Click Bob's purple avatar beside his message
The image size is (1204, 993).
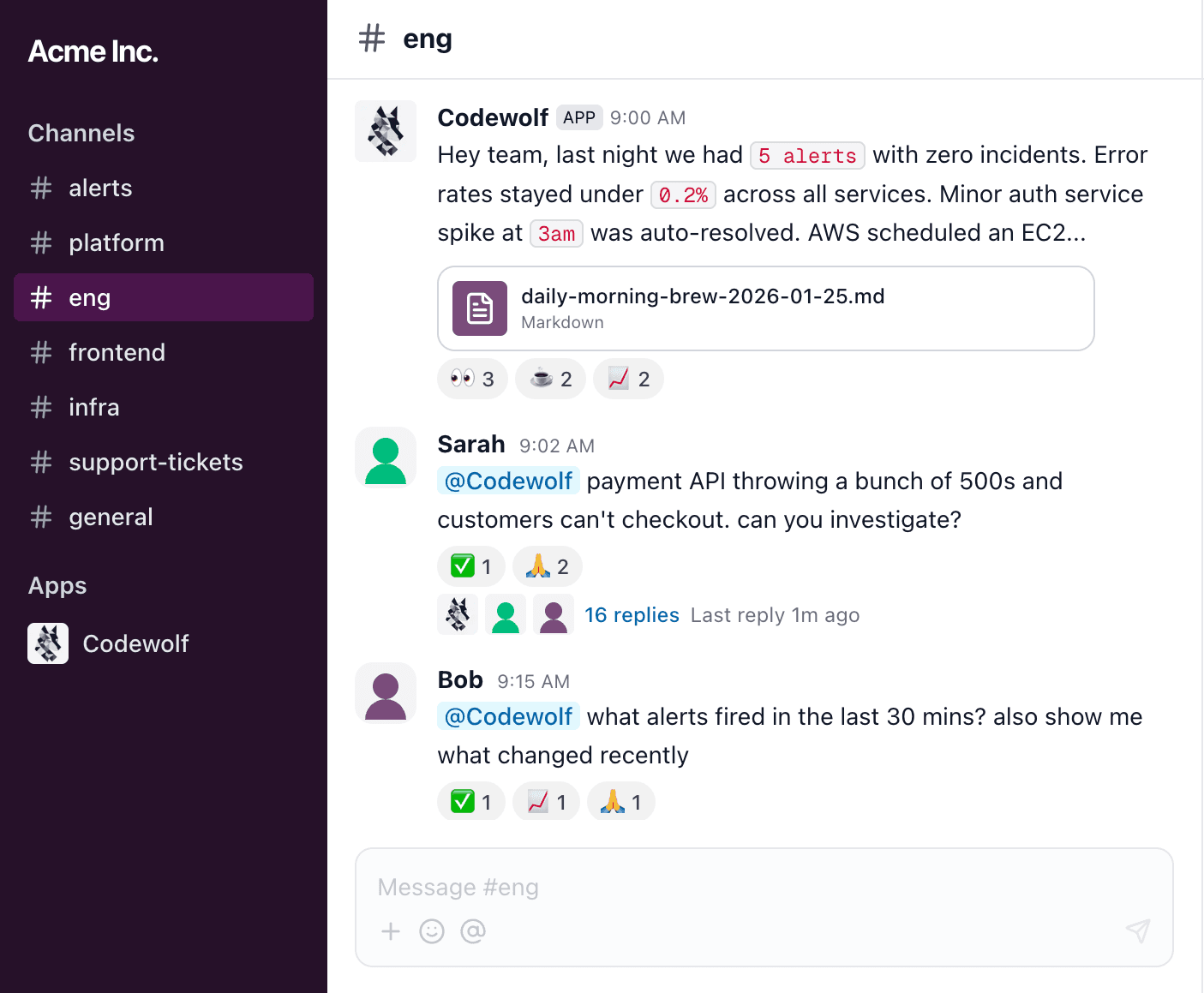(386, 693)
